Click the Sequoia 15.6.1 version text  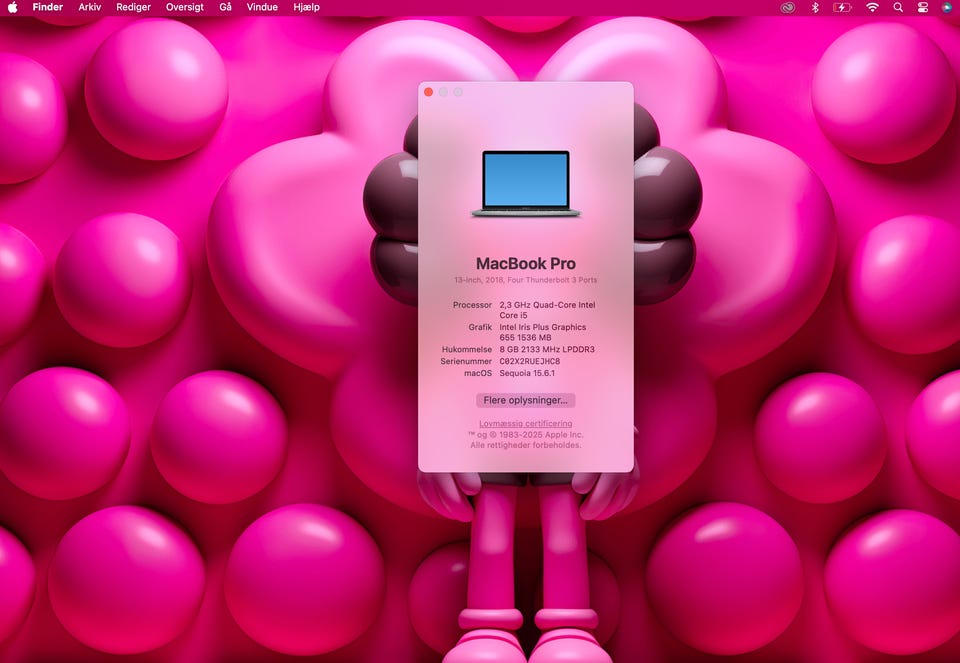click(527, 373)
